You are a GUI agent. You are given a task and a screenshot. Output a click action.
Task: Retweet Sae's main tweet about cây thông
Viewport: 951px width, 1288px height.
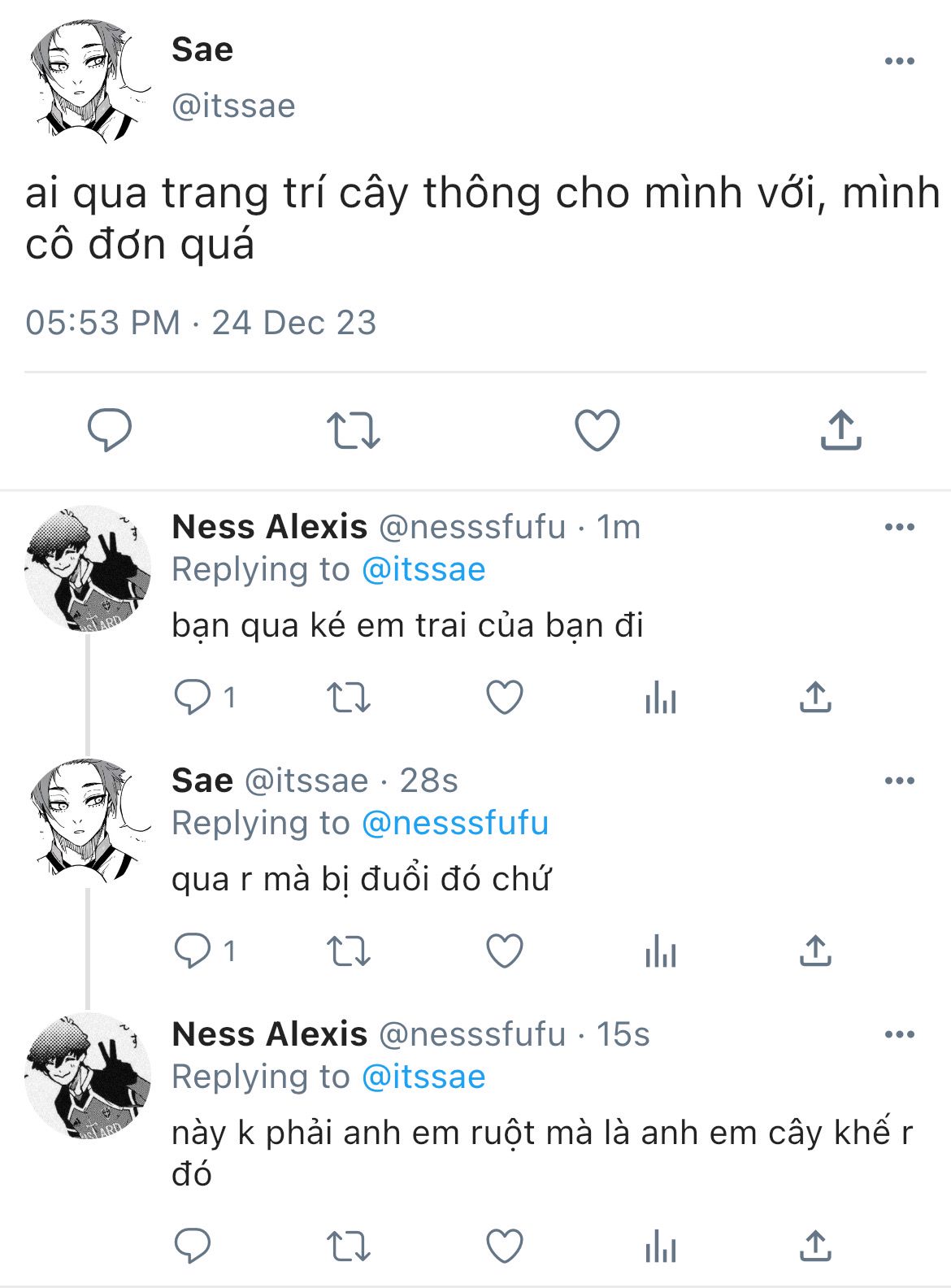[x=353, y=431]
